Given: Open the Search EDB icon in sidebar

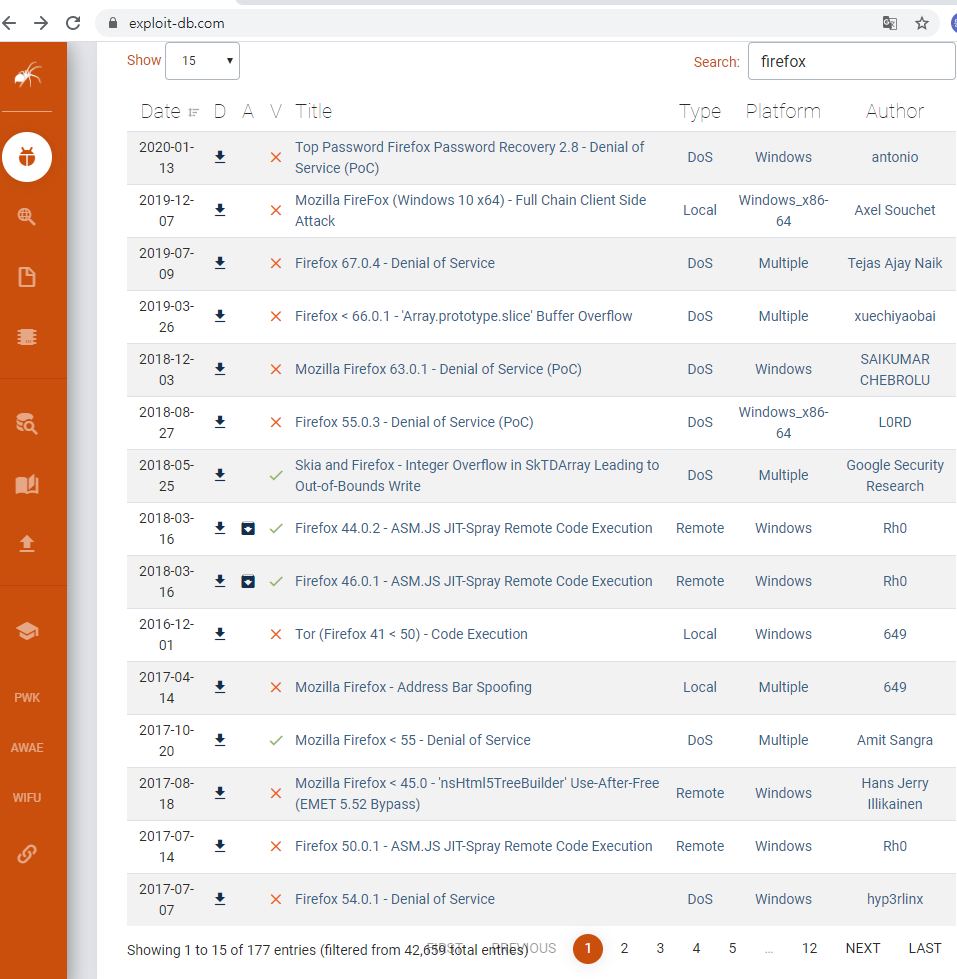Looking at the screenshot, I should click(27, 424).
